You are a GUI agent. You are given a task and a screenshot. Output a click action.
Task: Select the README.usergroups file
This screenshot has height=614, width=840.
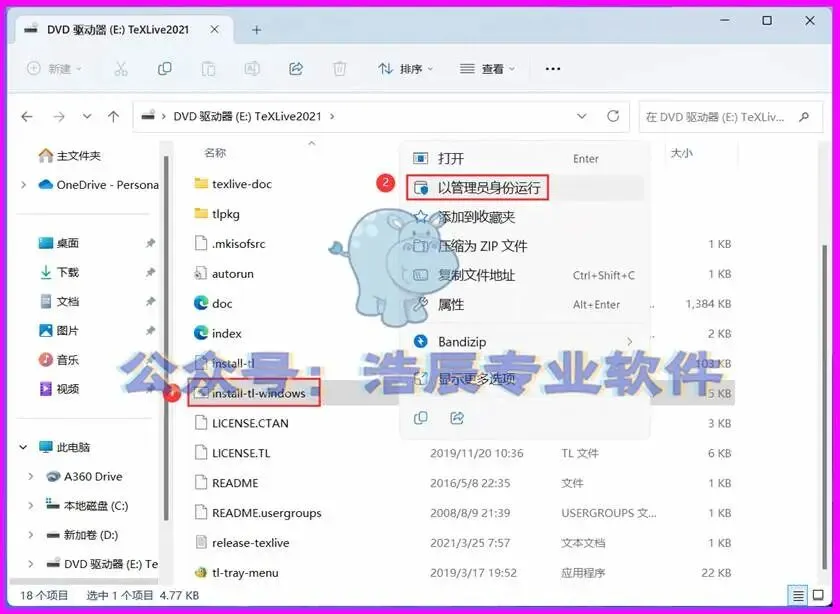click(x=258, y=513)
